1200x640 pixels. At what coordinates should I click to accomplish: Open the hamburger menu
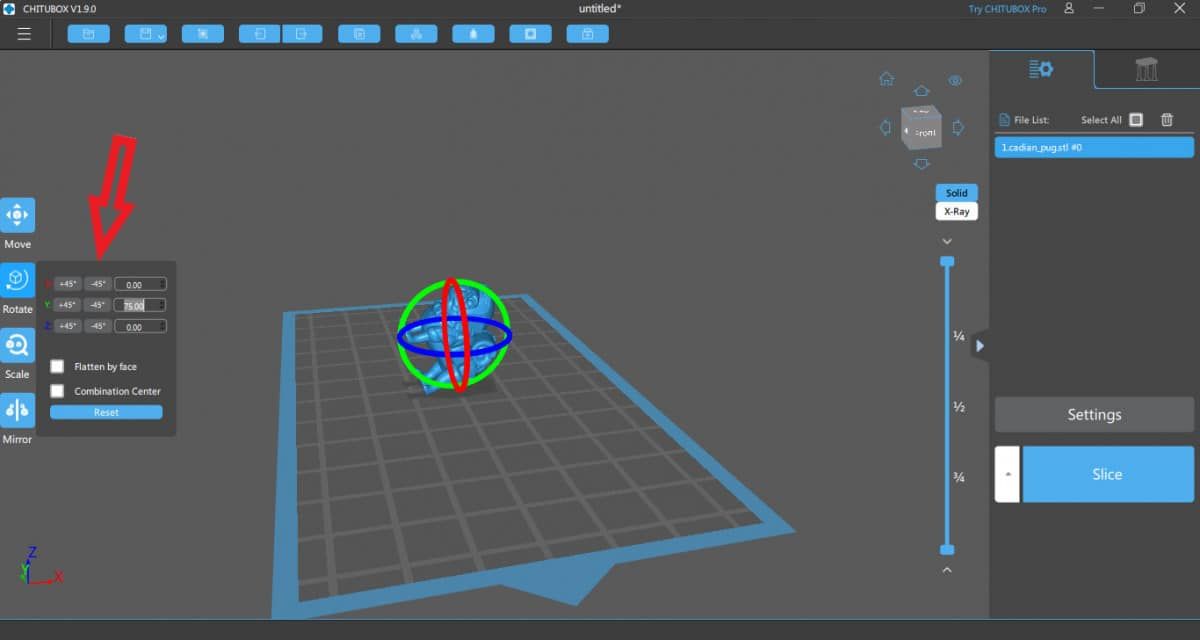coord(25,33)
